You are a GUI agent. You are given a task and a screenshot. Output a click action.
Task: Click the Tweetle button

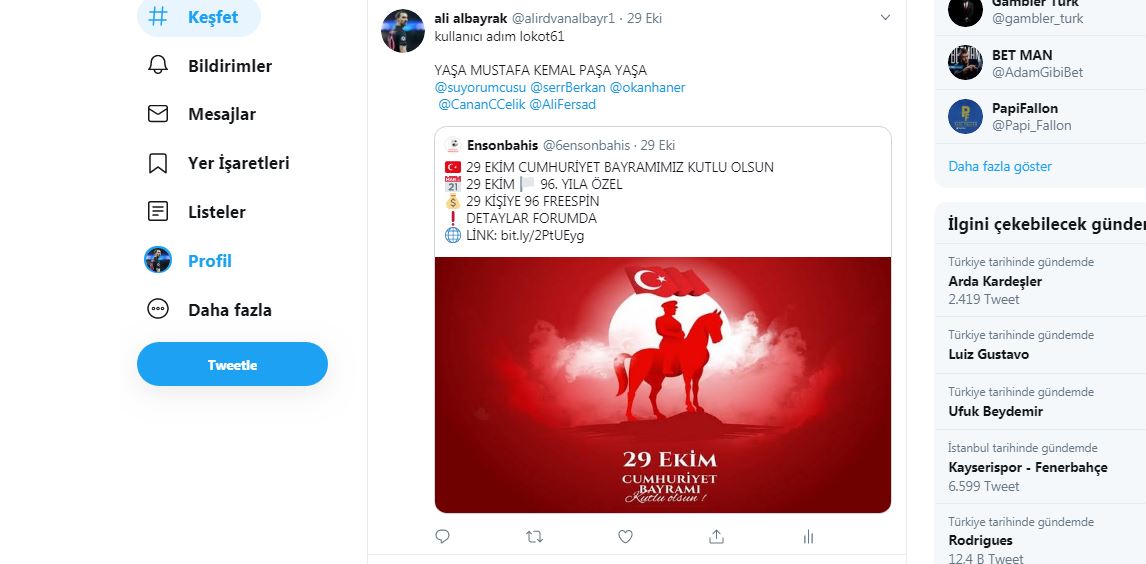tap(232, 365)
